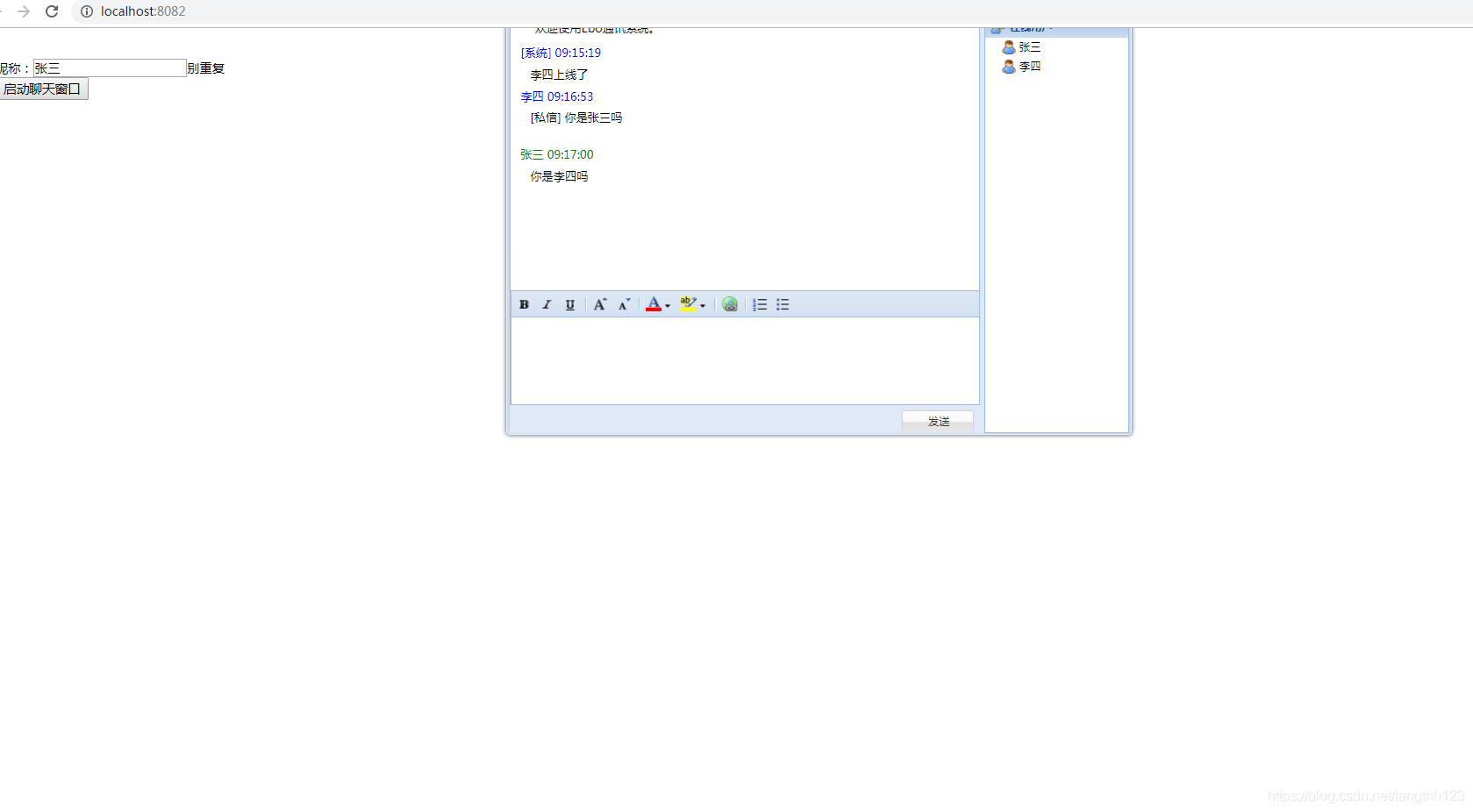Click inside the message editor text area
Image resolution: width=1473 pixels, height=812 pixels.
tap(745, 360)
